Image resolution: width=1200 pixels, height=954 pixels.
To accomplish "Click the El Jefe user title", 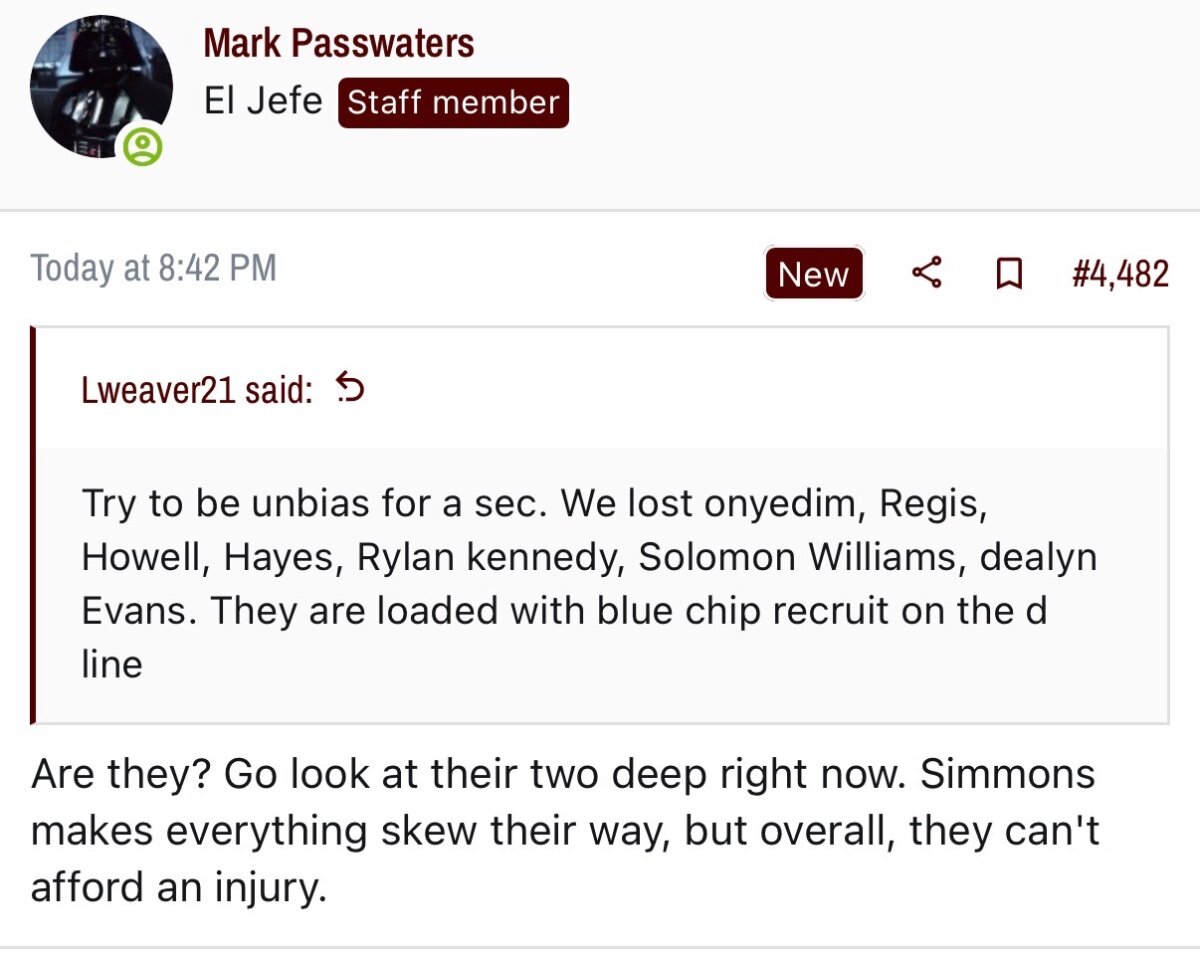I will 262,102.
